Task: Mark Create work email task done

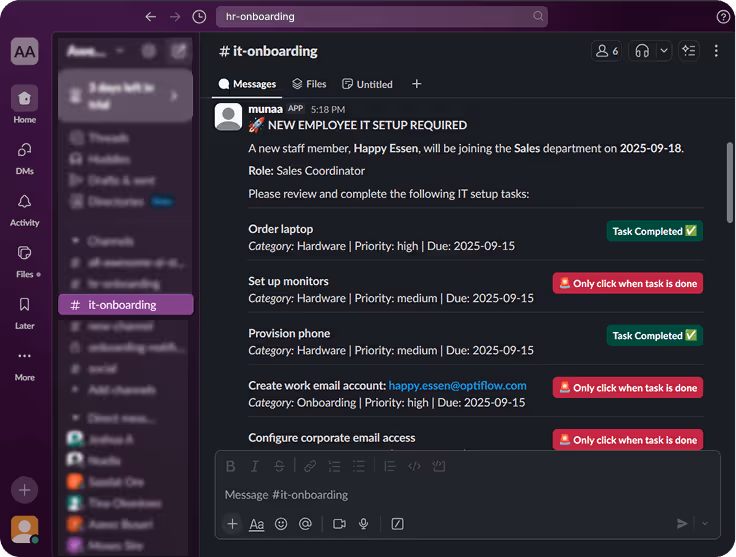Action: pos(628,388)
